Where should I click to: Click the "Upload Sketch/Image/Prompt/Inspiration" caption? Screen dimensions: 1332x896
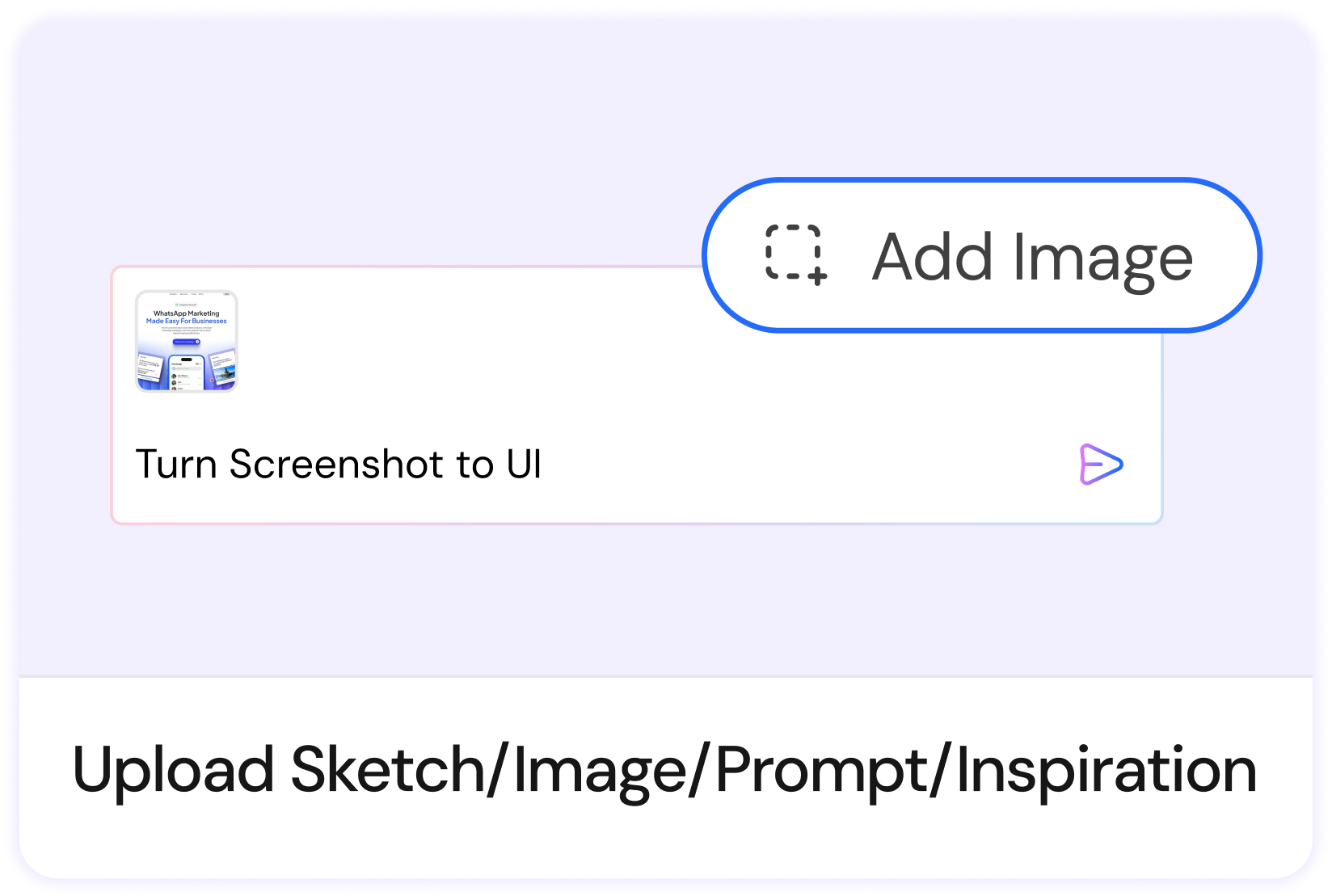click(664, 770)
